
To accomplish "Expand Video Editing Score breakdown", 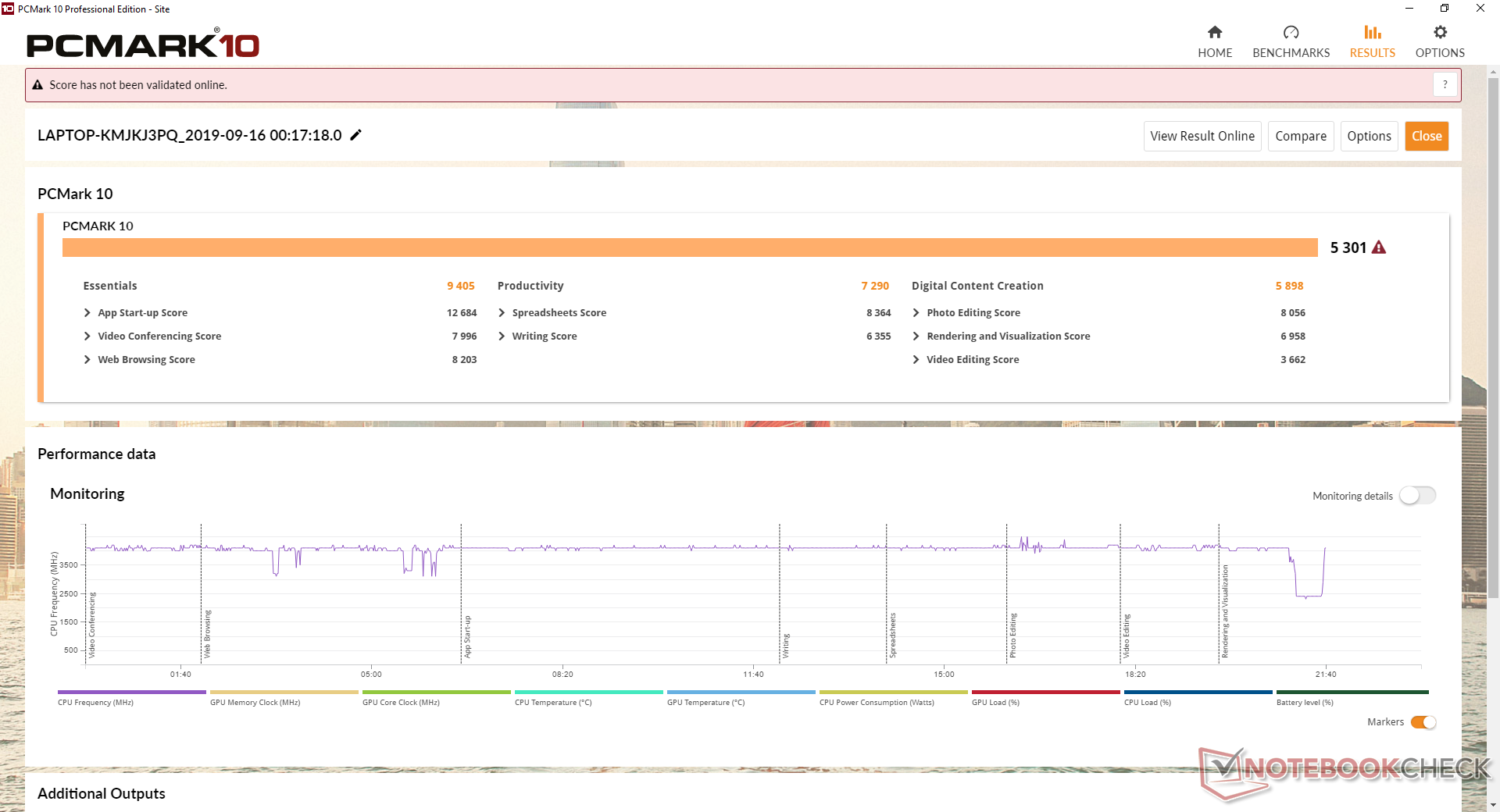I will (x=916, y=360).
